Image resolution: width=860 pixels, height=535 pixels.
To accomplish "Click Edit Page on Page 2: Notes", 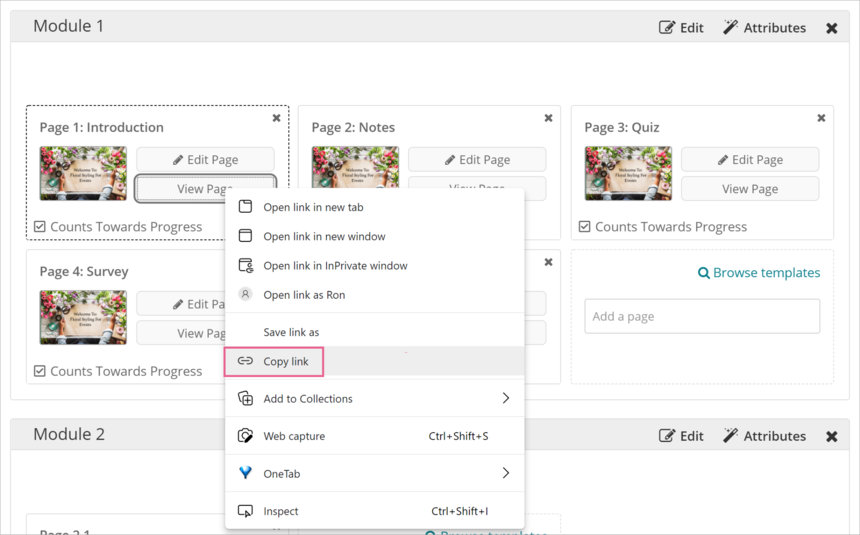I will 477,160.
